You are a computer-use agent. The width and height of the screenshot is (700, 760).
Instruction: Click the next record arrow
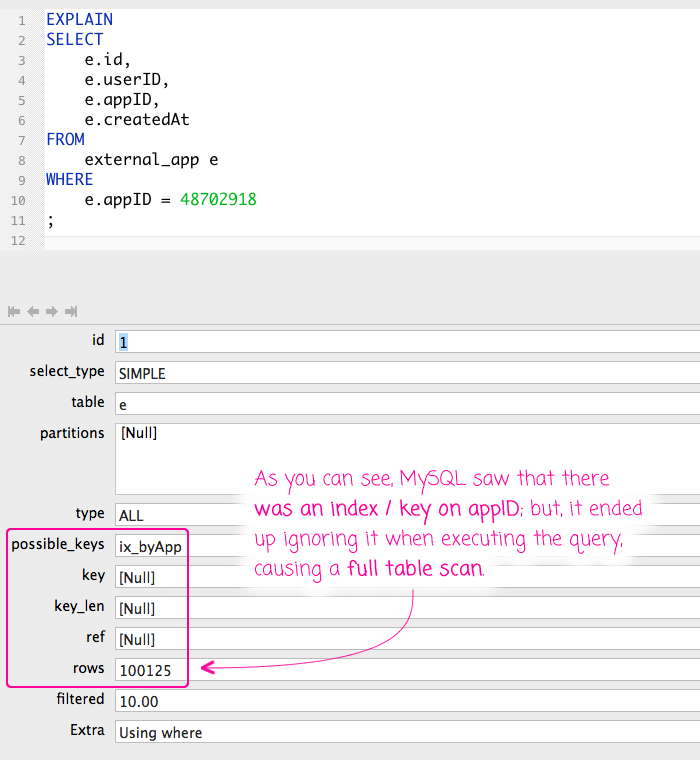click(x=51, y=311)
